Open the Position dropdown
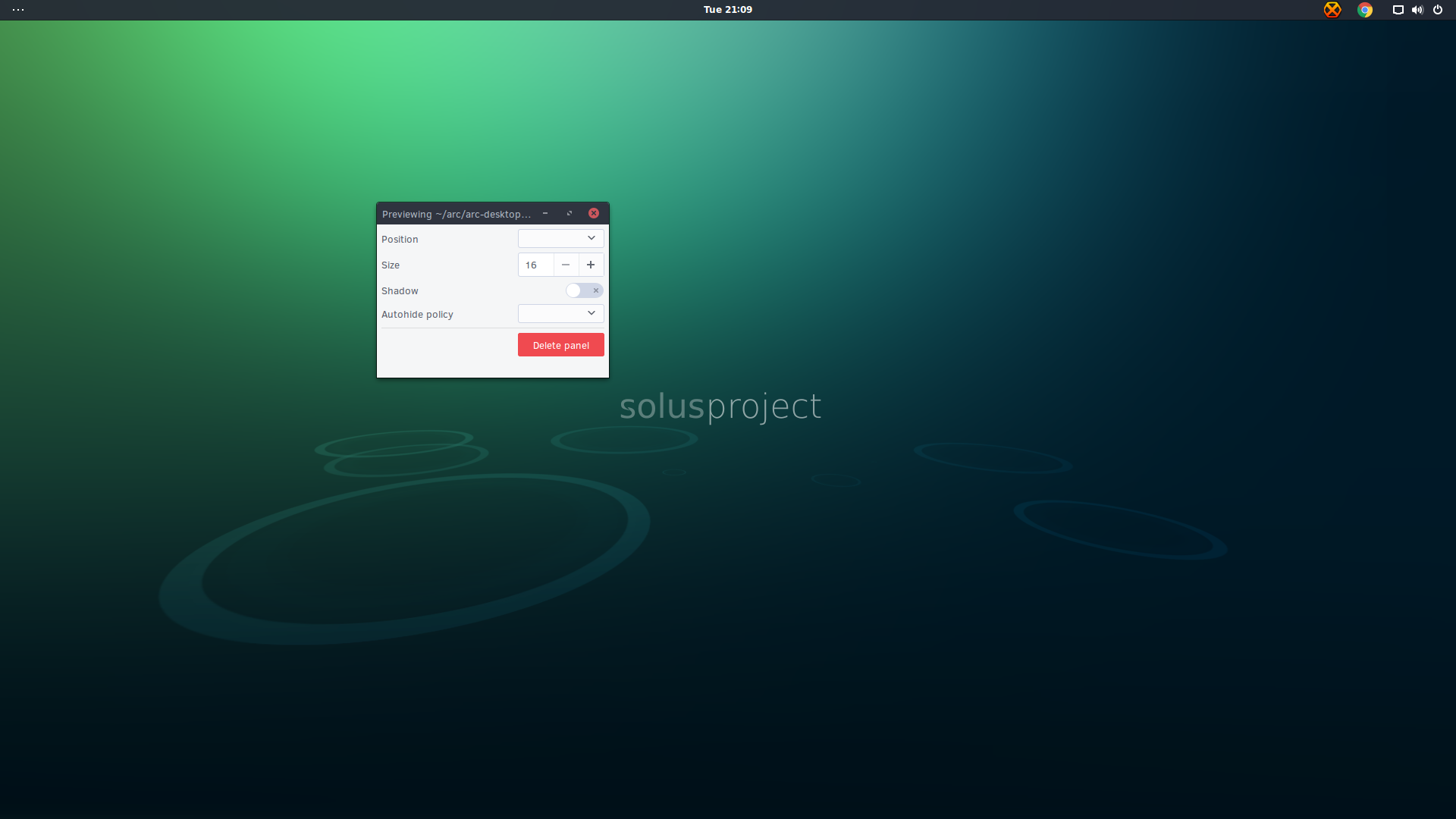This screenshot has width=1456, height=819. click(561, 238)
